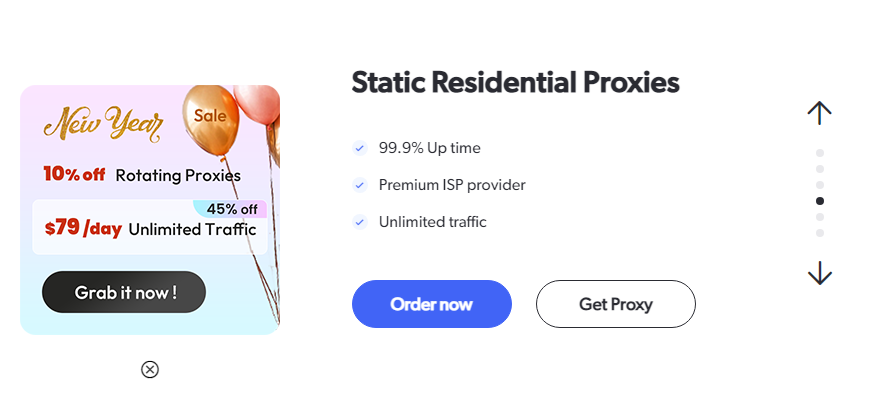
Task: Click the up arrow to previous slide
Action: pyautogui.click(x=820, y=113)
